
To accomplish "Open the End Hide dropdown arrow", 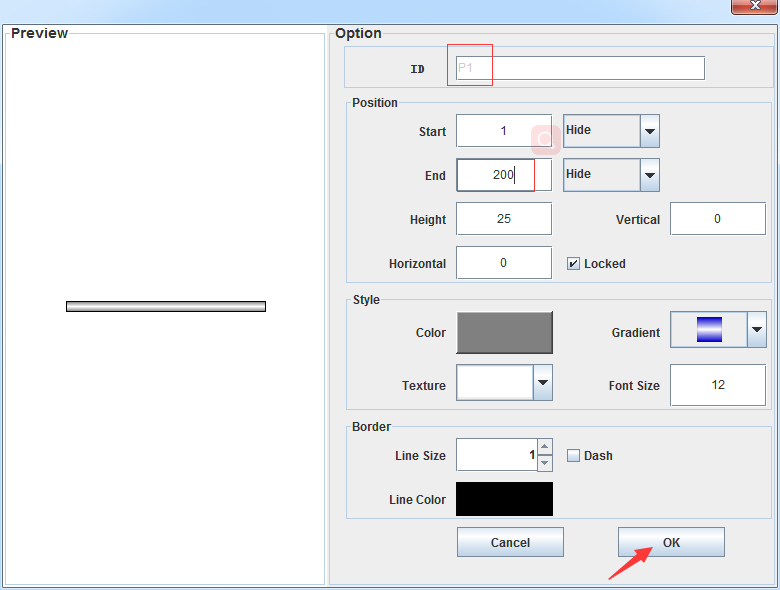I will (x=650, y=175).
